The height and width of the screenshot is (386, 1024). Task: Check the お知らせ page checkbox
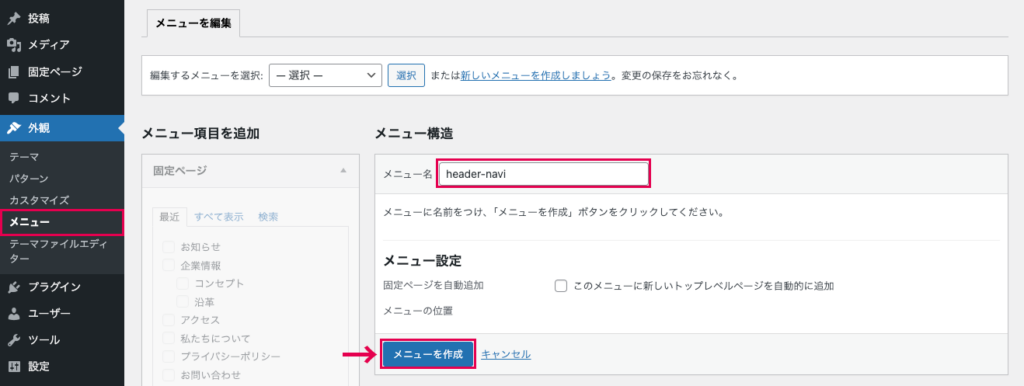pyautogui.click(x=168, y=247)
